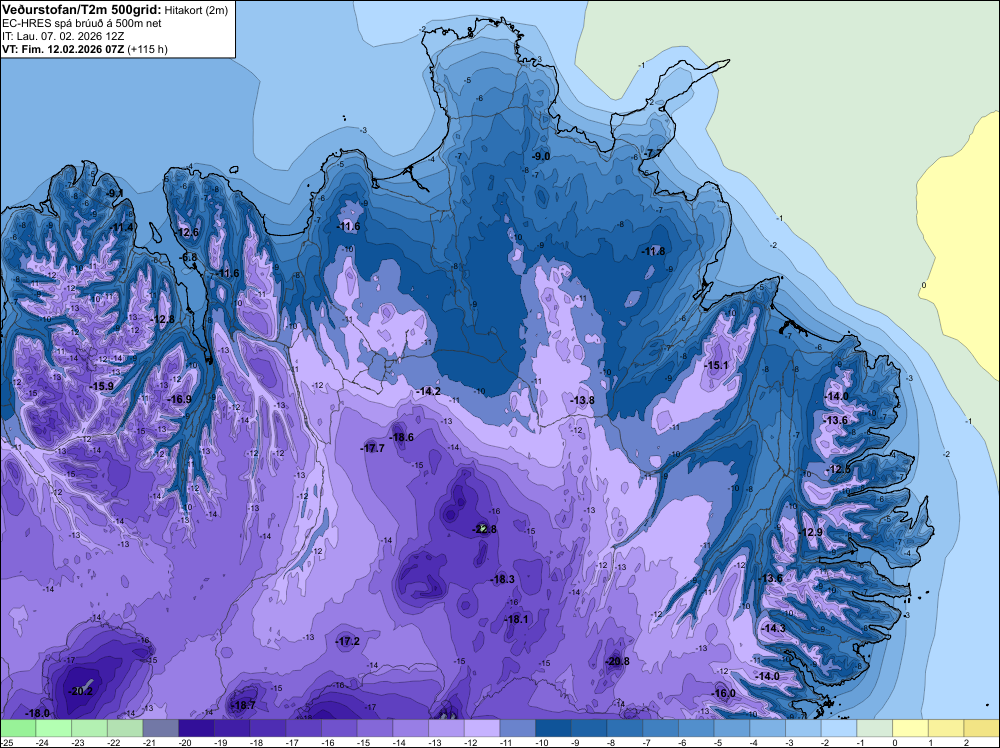This screenshot has width=1000, height=748.
Task: Click the -14.2 temperature label
Action: pyautogui.click(x=428, y=391)
